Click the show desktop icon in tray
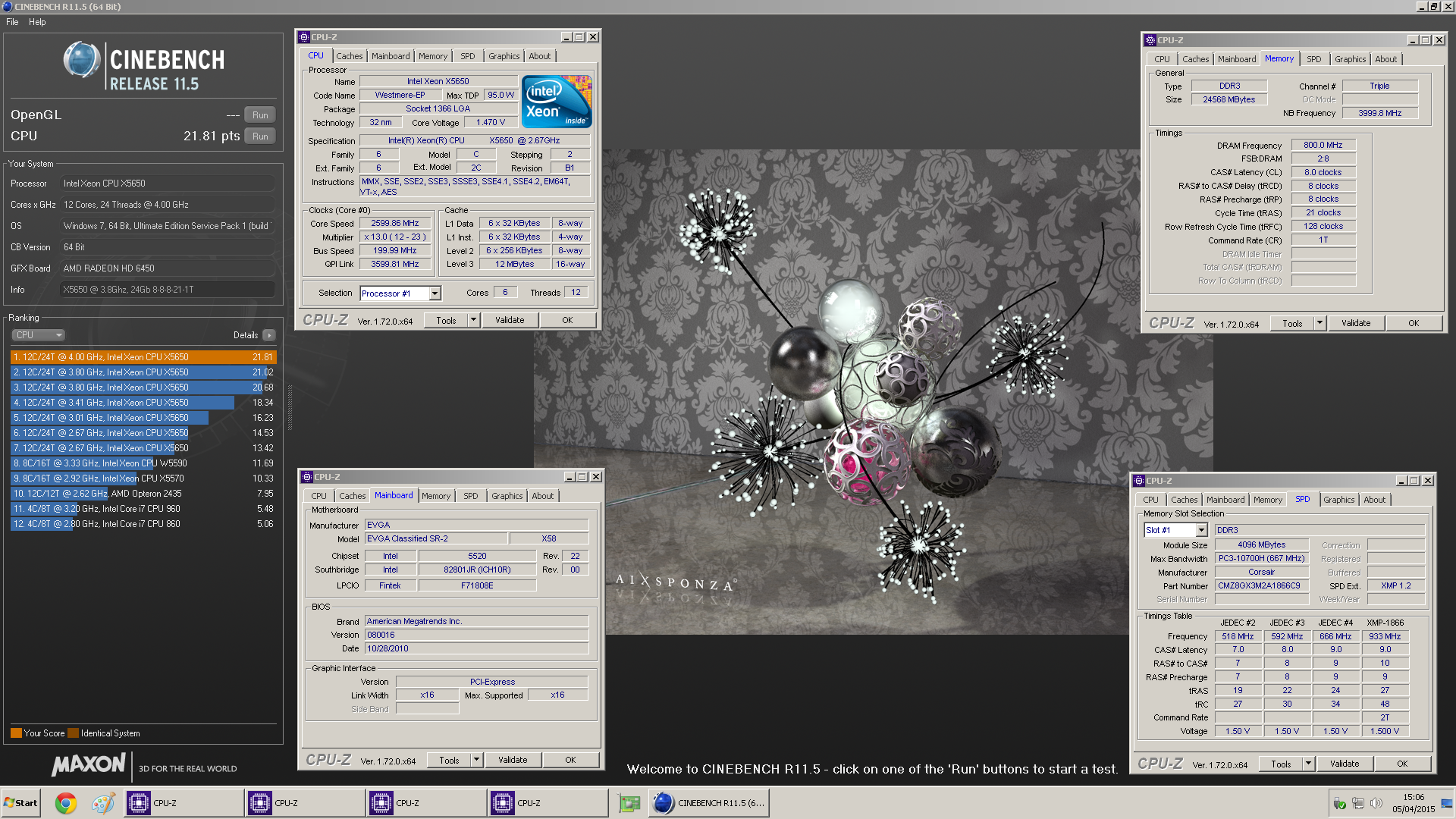Viewport: 1456px width, 819px height. [1447, 803]
